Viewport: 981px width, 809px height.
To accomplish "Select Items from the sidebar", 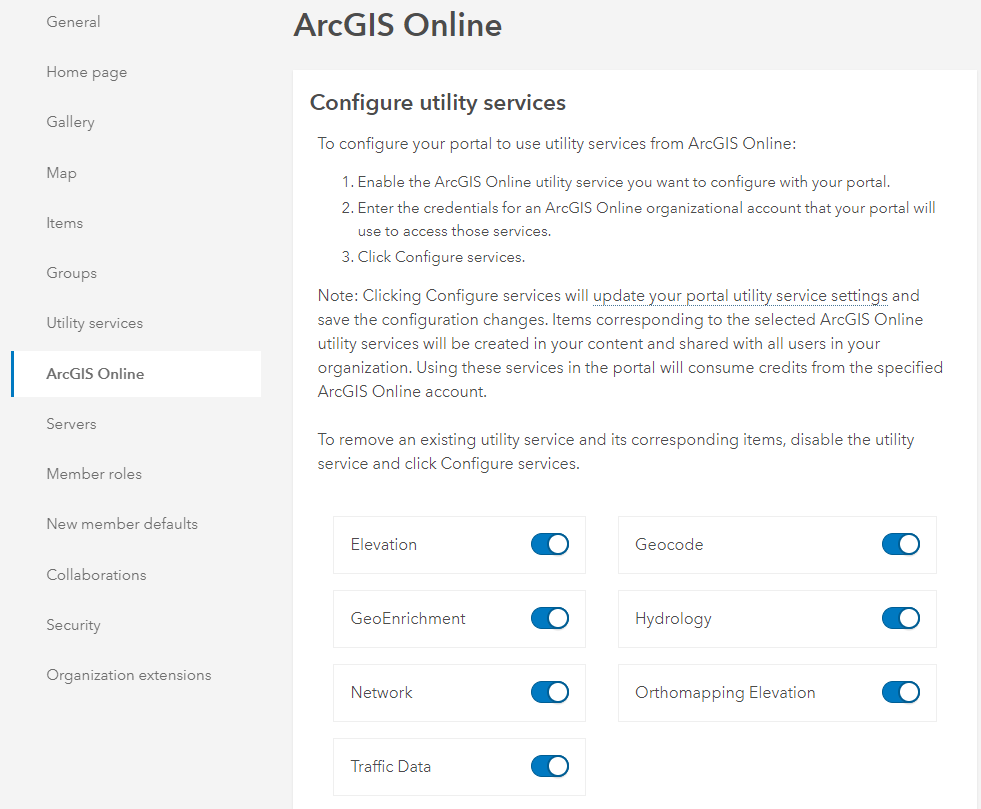I will tap(64, 222).
